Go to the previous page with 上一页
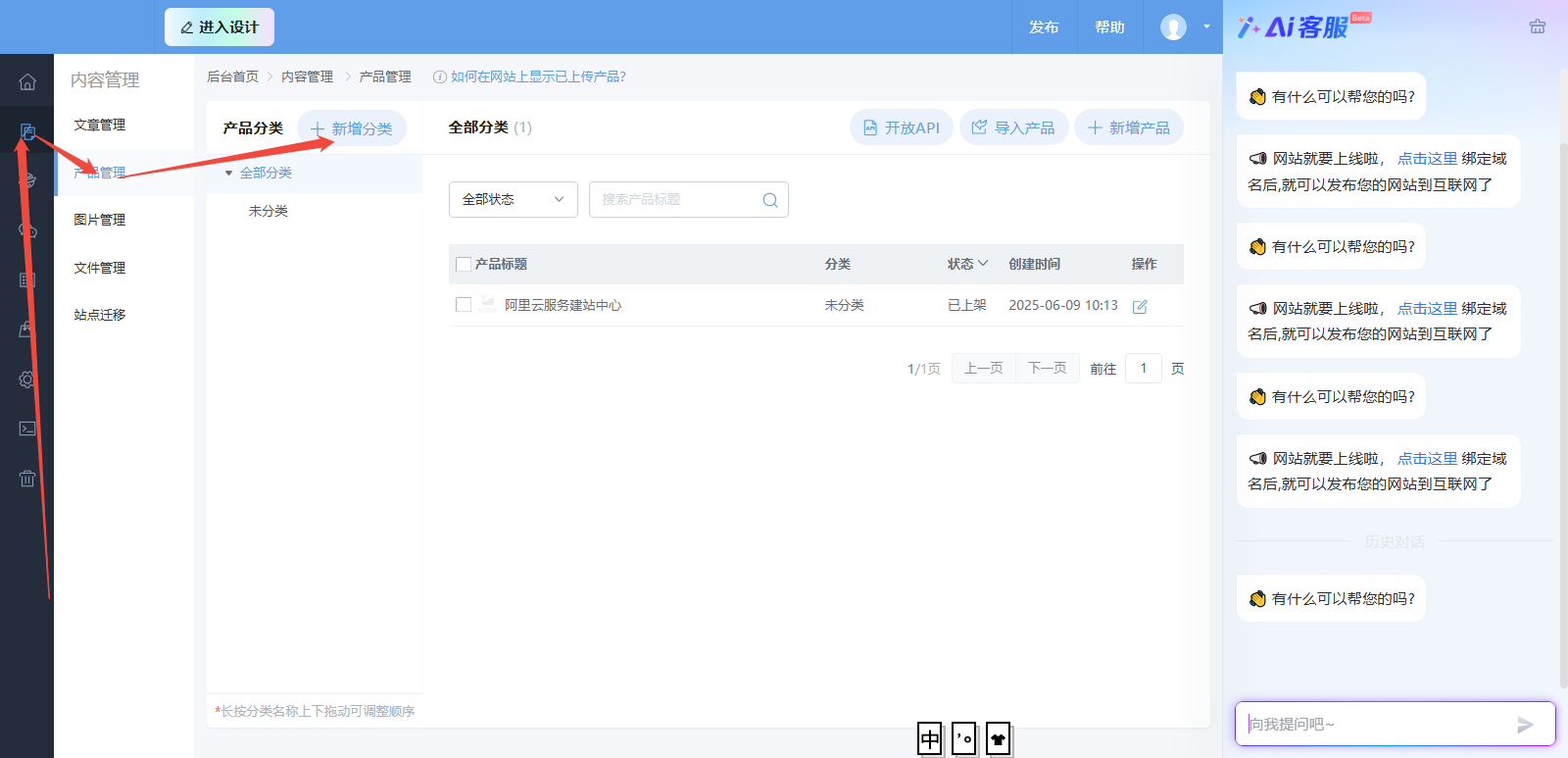1568x758 pixels. point(984,368)
